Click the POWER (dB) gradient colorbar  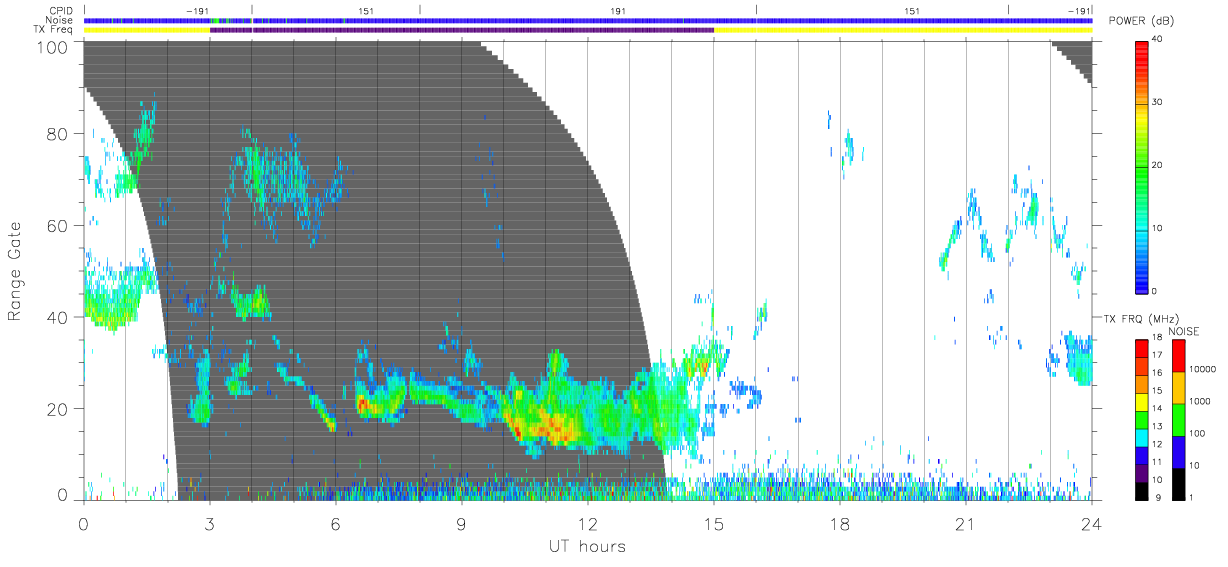pyautogui.click(x=1141, y=166)
